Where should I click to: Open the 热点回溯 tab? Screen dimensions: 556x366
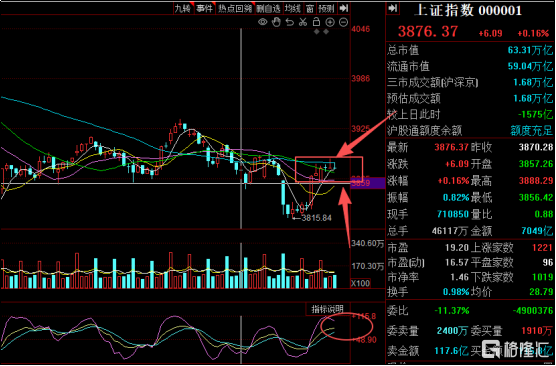(x=235, y=8)
